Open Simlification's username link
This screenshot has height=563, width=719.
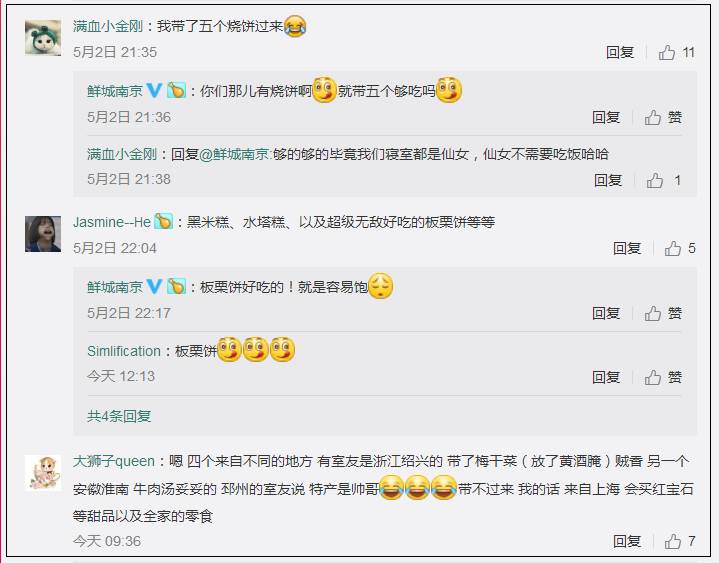click(124, 351)
